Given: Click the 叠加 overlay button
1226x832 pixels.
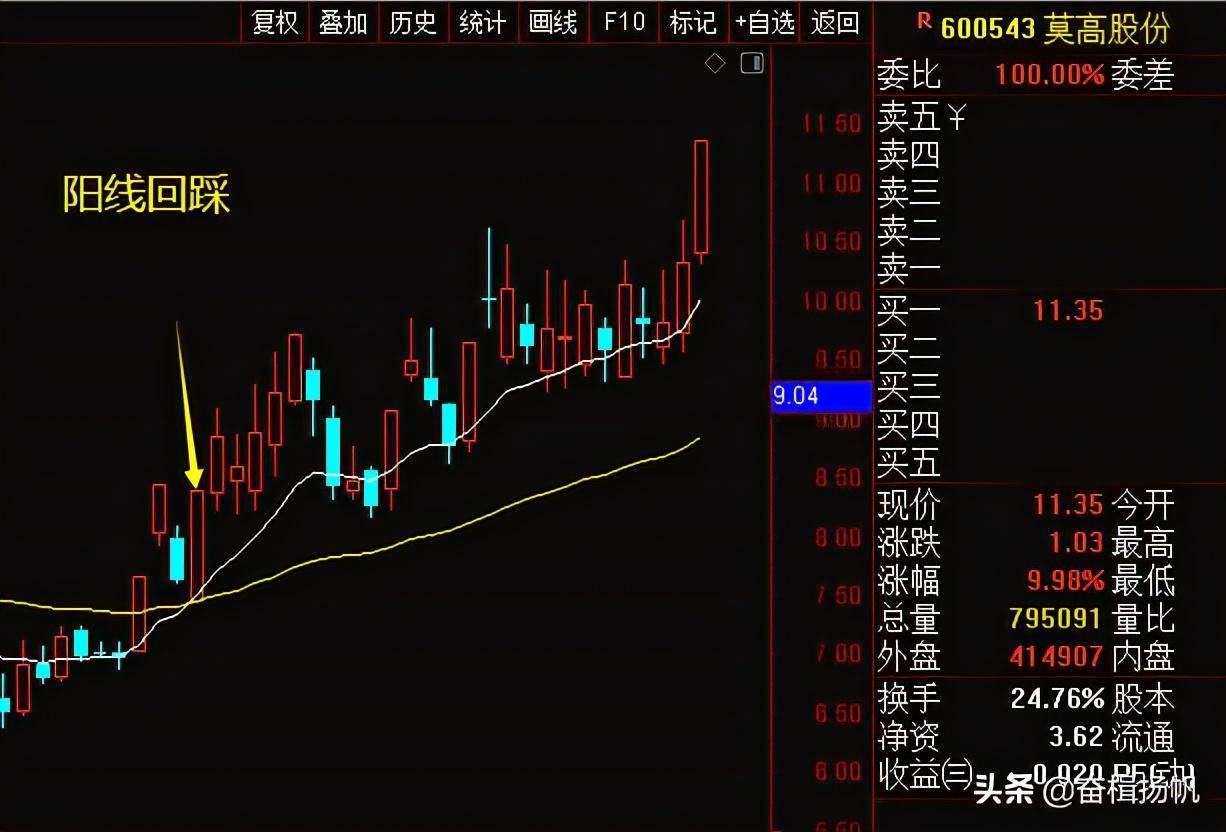Looking at the screenshot, I should [343, 22].
